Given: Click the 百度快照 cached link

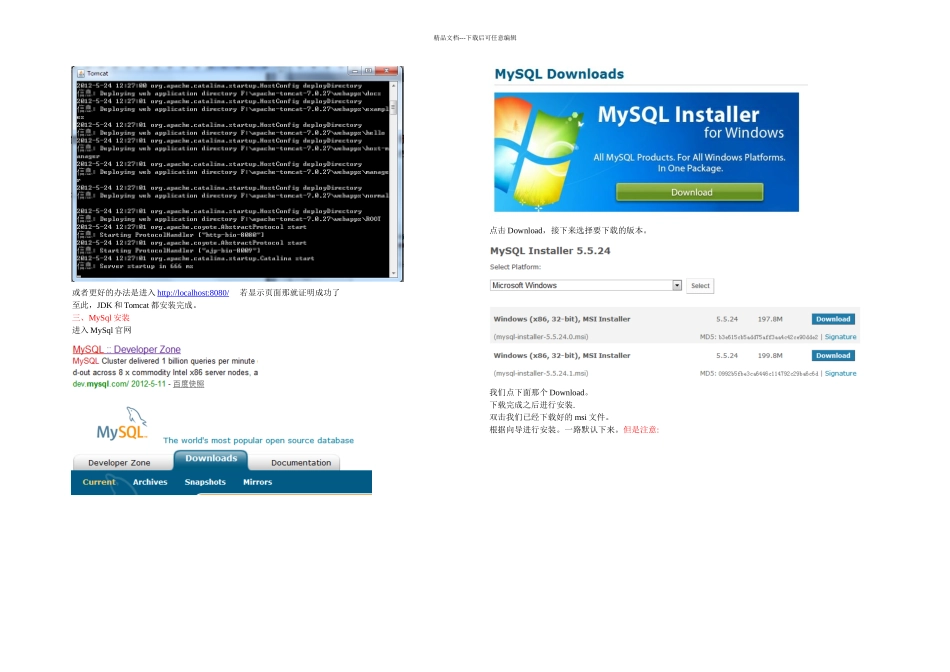Looking at the screenshot, I should pyautogui.click(x=188, y=384).
